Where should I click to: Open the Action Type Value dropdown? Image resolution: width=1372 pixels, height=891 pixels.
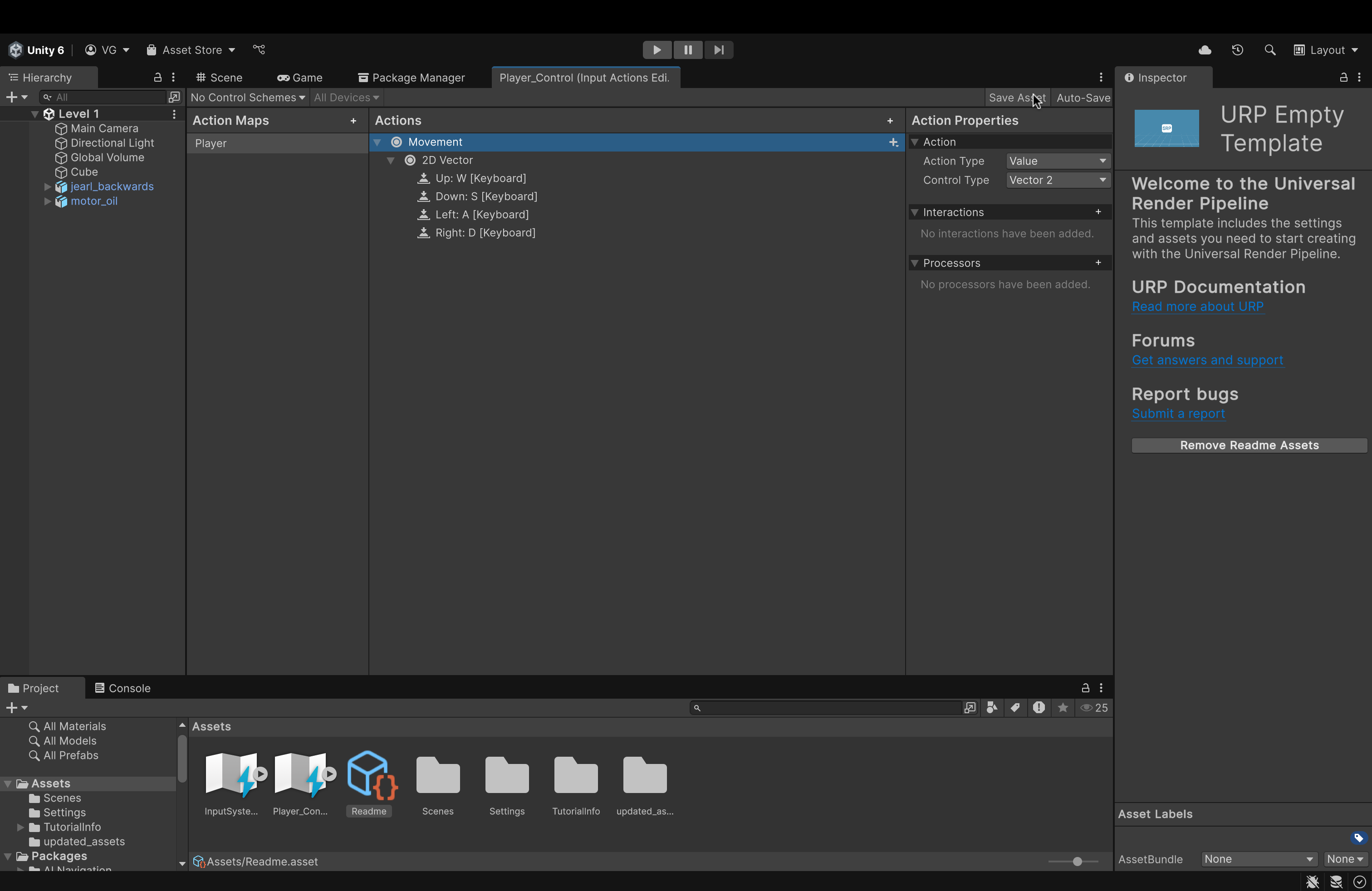(1058, 162)
